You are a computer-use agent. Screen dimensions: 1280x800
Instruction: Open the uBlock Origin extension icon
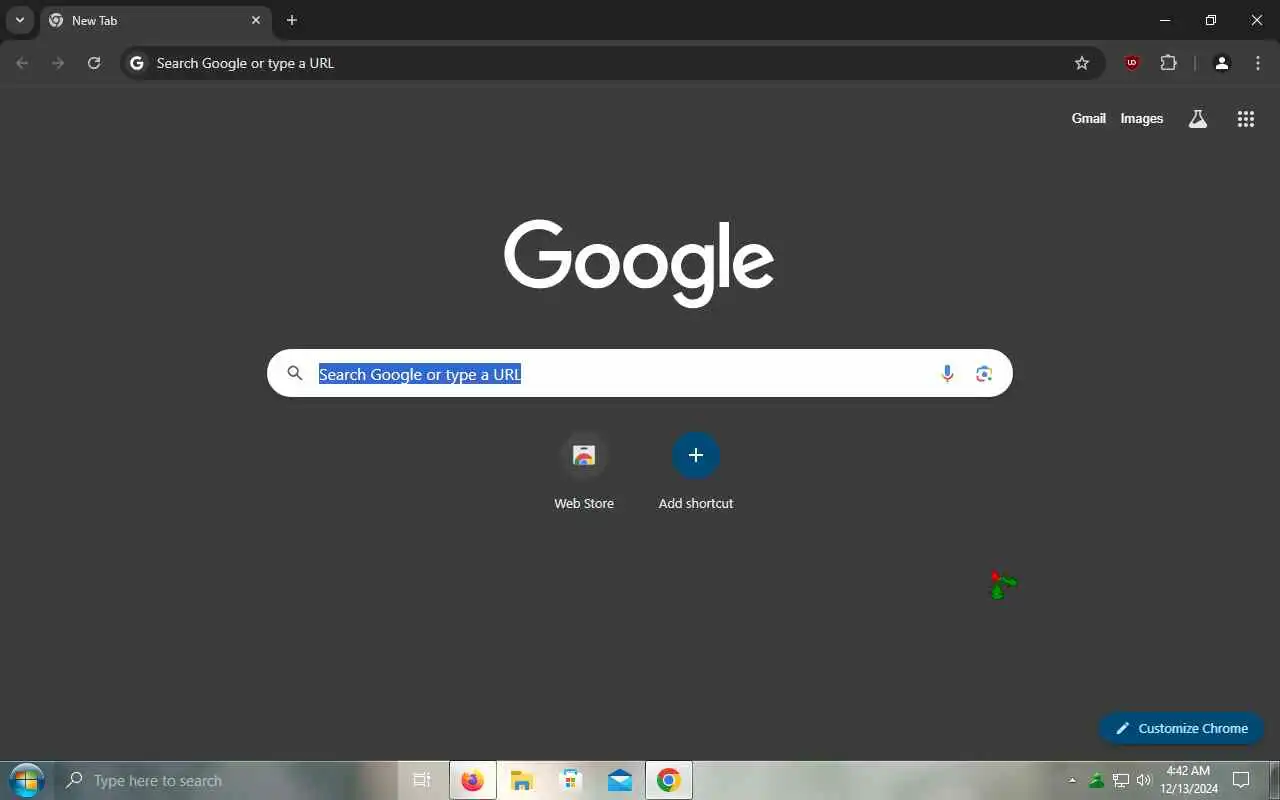1132,63
